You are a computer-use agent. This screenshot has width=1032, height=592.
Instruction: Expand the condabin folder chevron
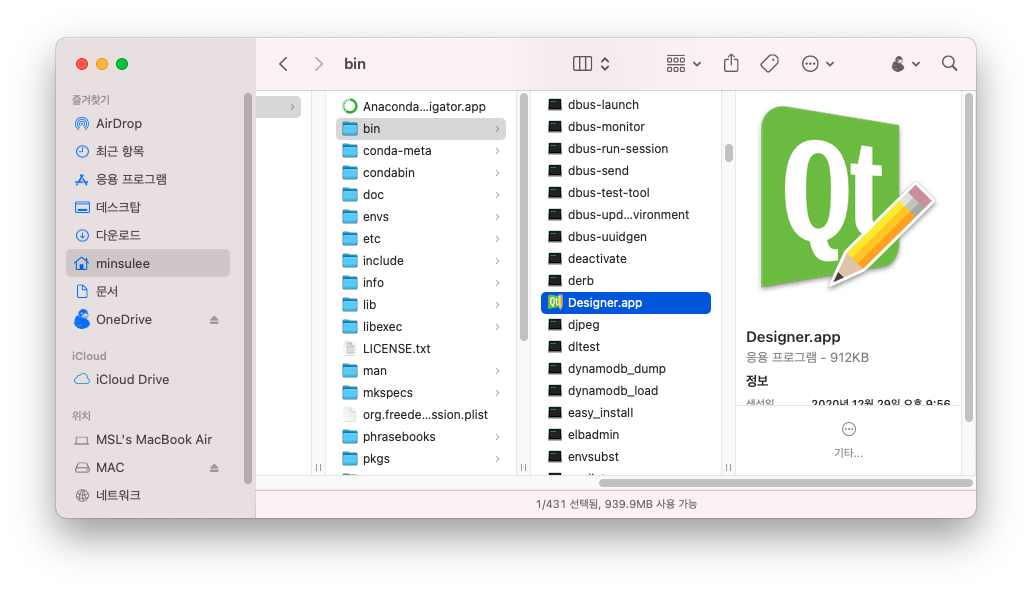point(498,173)
